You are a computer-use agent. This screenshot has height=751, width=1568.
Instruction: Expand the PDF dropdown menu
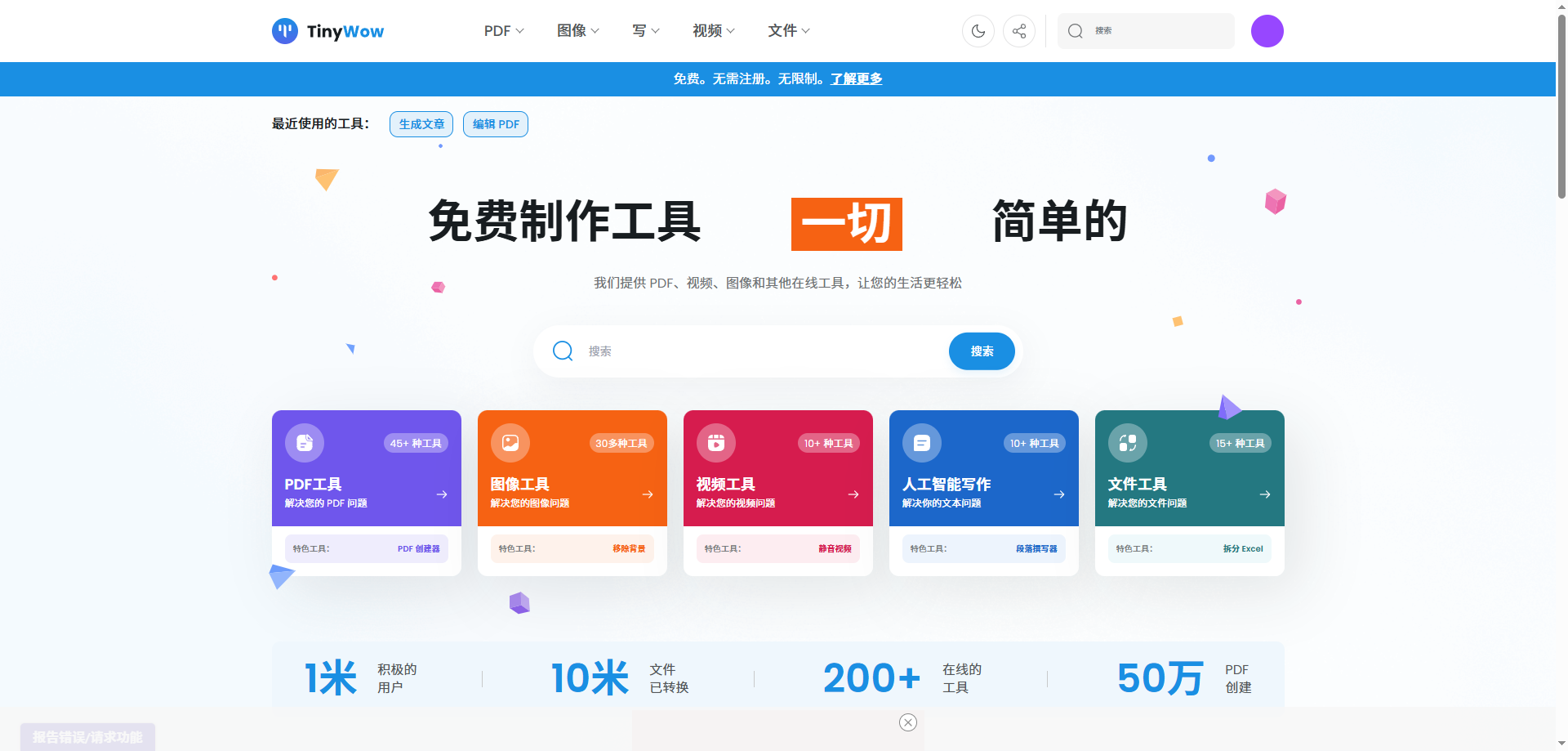[503, 31]
